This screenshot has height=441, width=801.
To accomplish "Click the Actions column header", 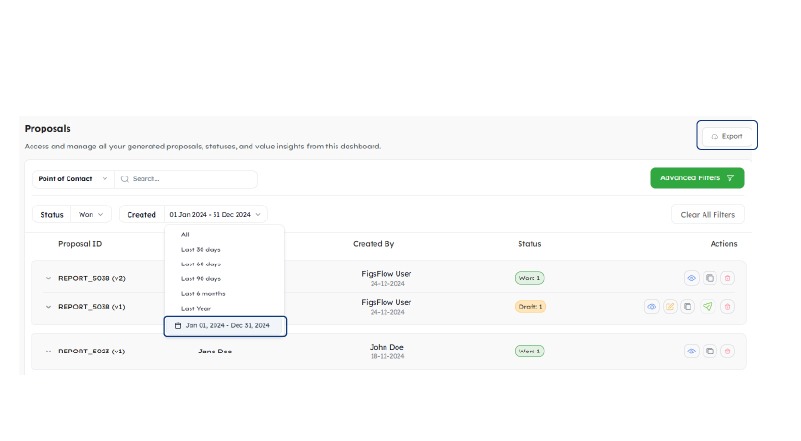I will [x=724, y=244].
